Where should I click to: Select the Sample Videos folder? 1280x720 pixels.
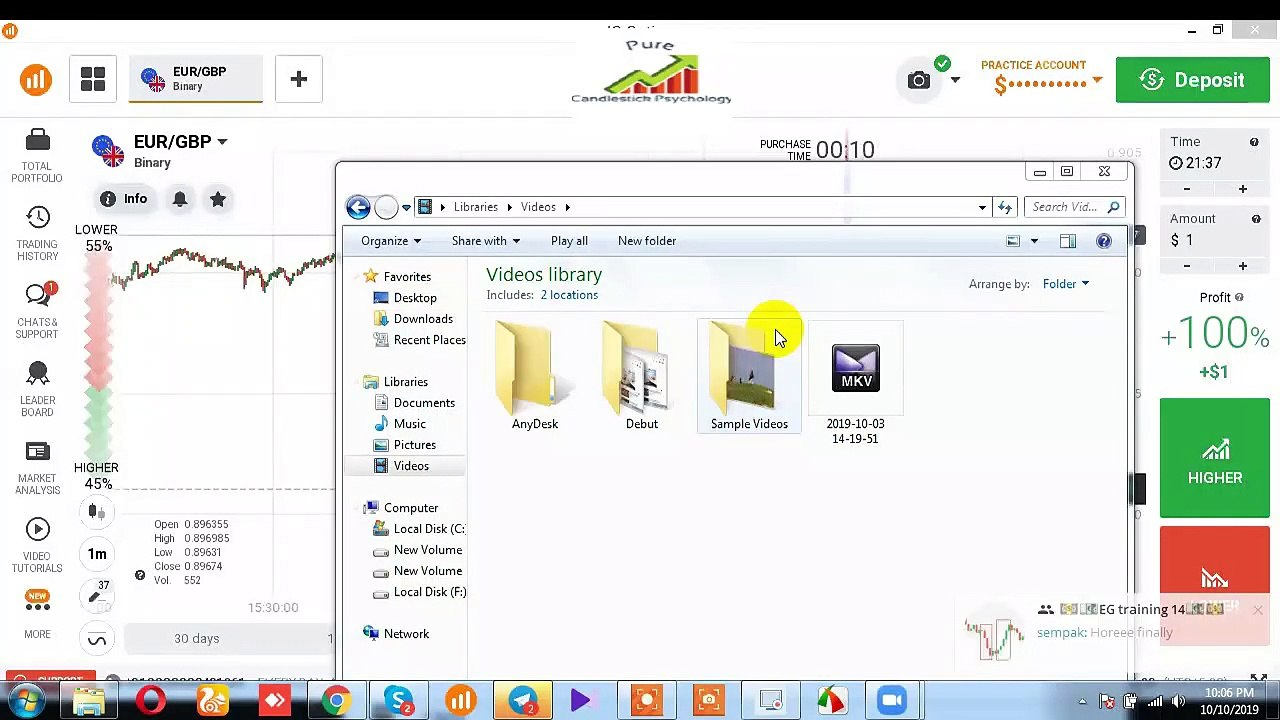749,377
